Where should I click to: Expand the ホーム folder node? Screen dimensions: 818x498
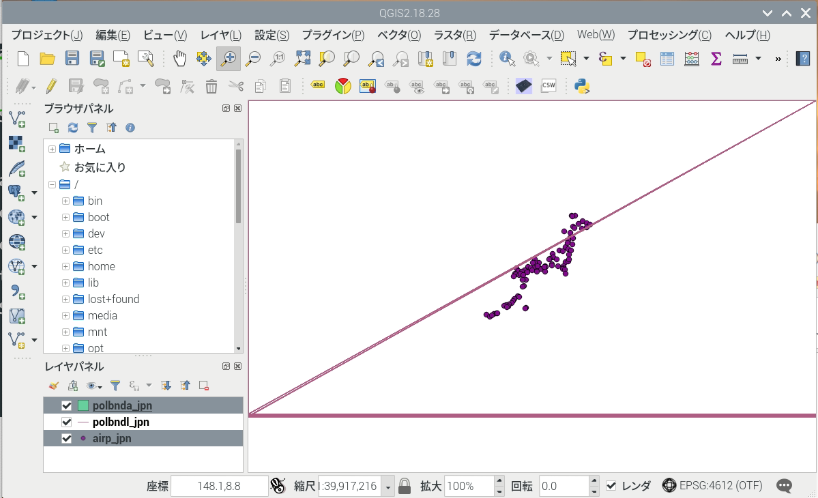[52, 149]
